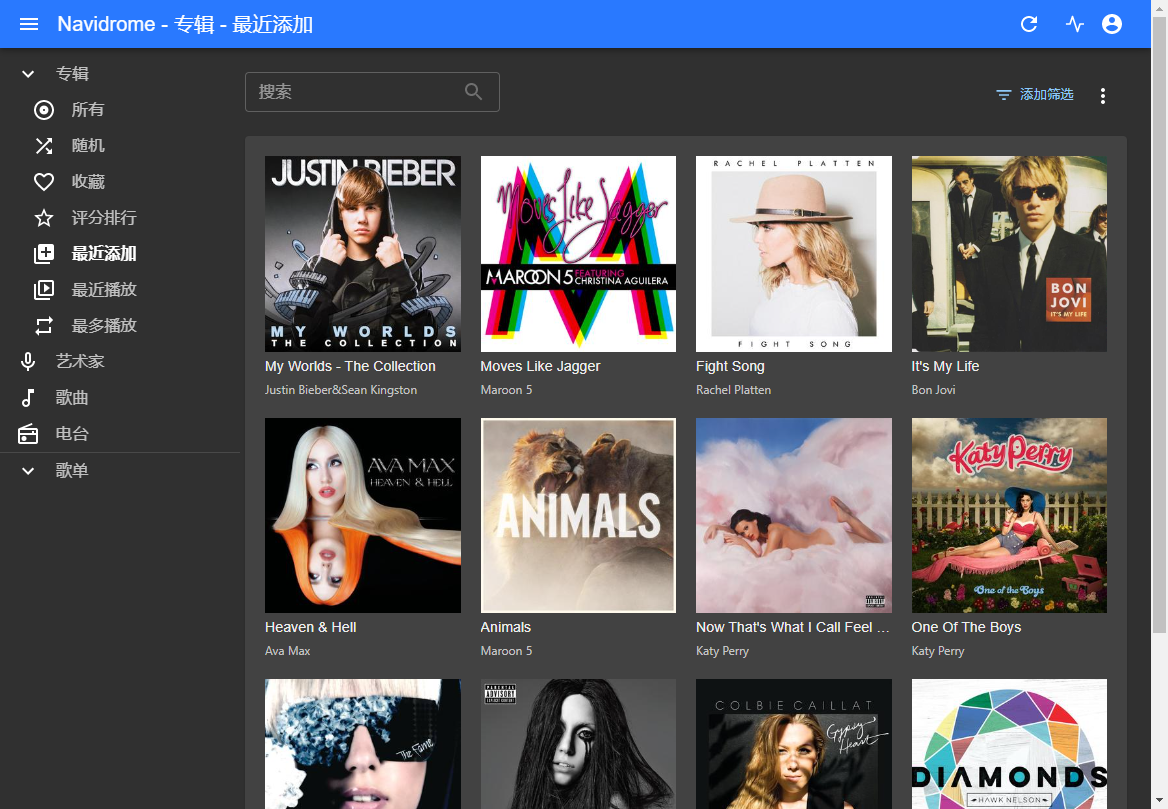
Task: Open the hamburger sidebar menu
Action: point(29,24)
